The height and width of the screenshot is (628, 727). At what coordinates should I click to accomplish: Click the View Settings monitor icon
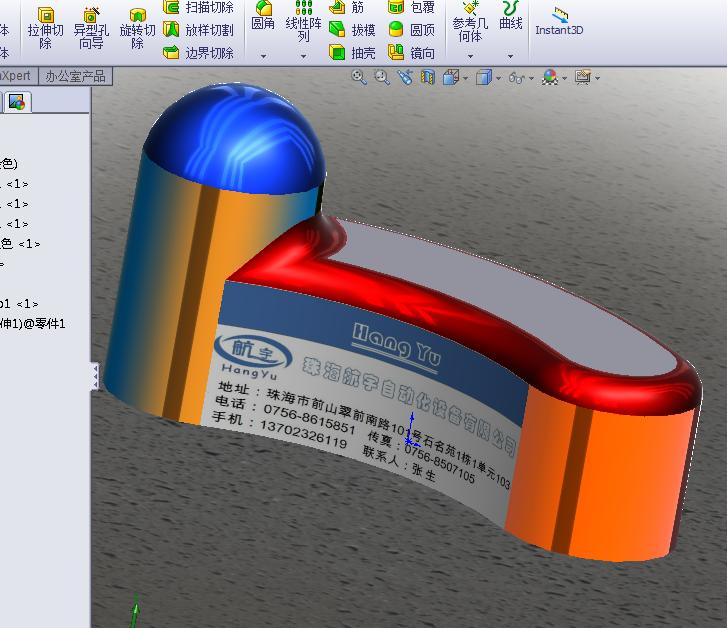coord(583,77)
